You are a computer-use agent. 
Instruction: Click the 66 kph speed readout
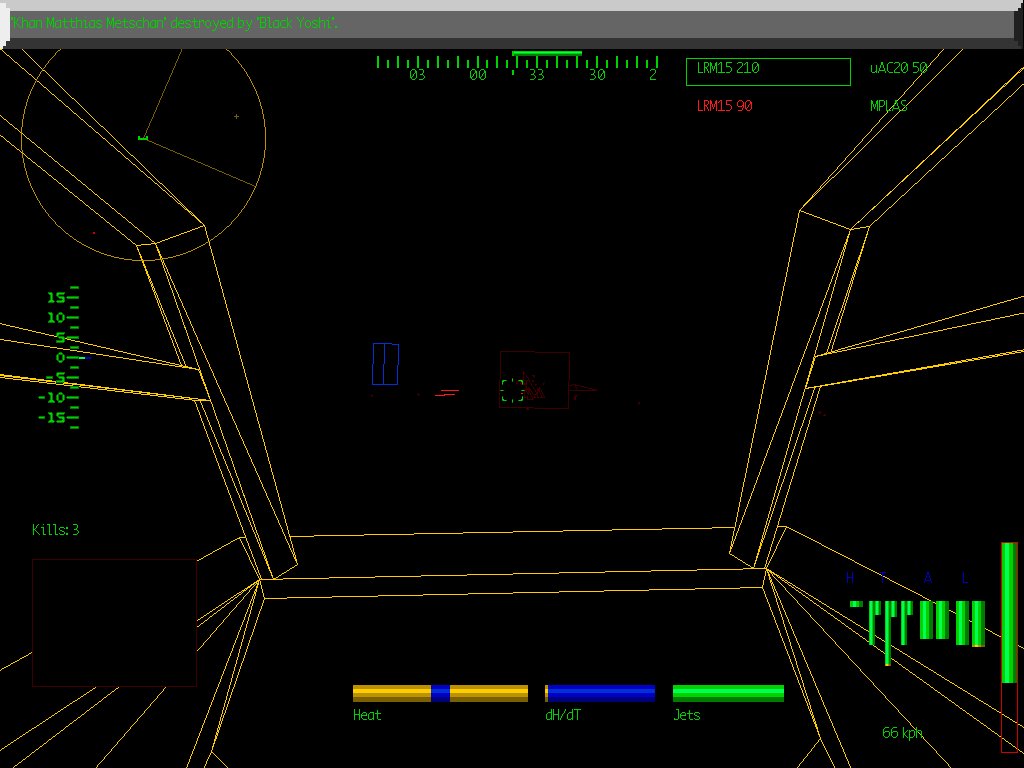901,733
